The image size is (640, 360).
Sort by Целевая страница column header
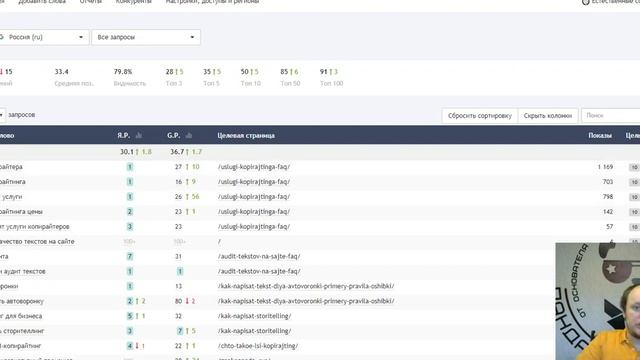[x=246, y=136]
